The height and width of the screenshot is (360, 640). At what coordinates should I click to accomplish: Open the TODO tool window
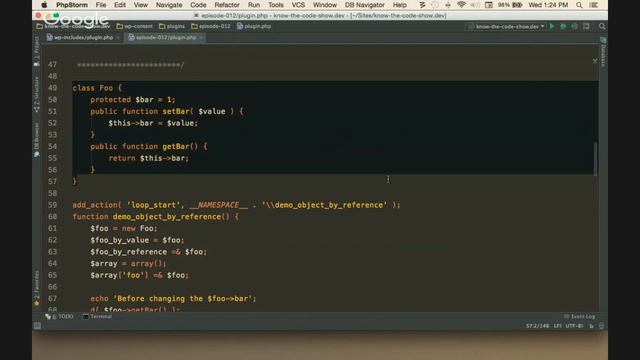tap(60, 316)
